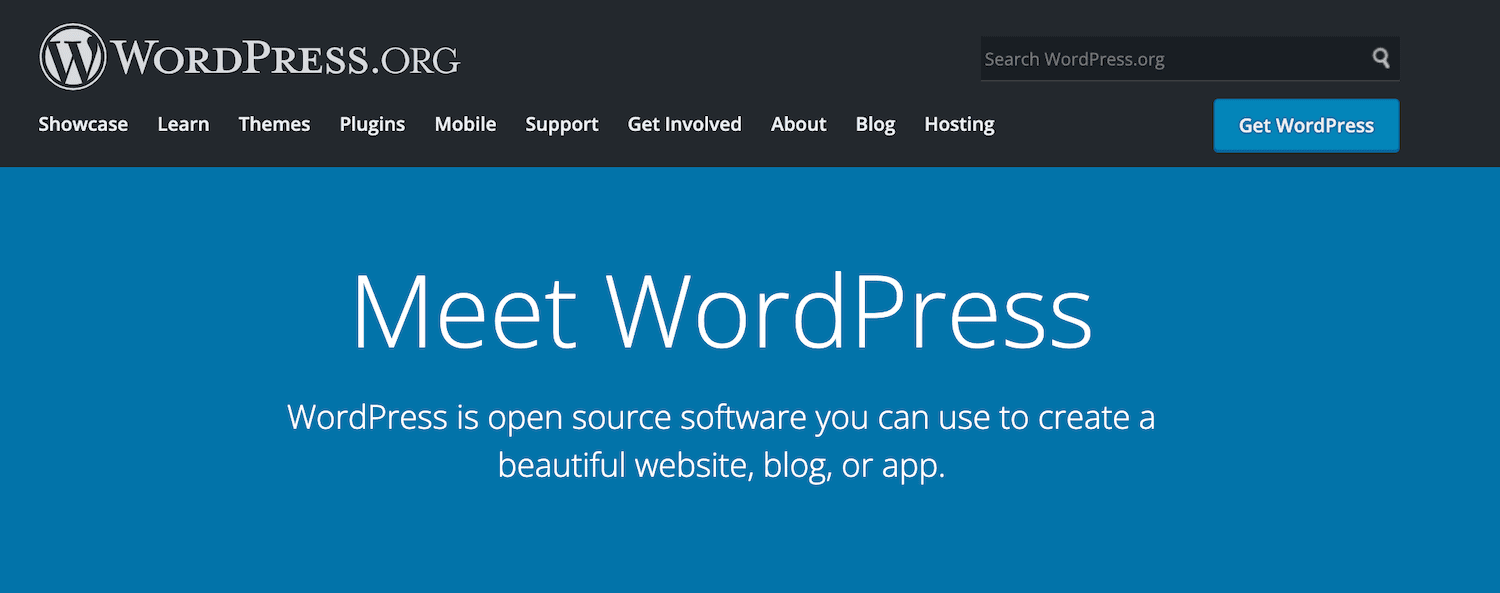This screenshot has height=593, width=1500.
Task: Open the Hosting page
Action: (959, 124)
